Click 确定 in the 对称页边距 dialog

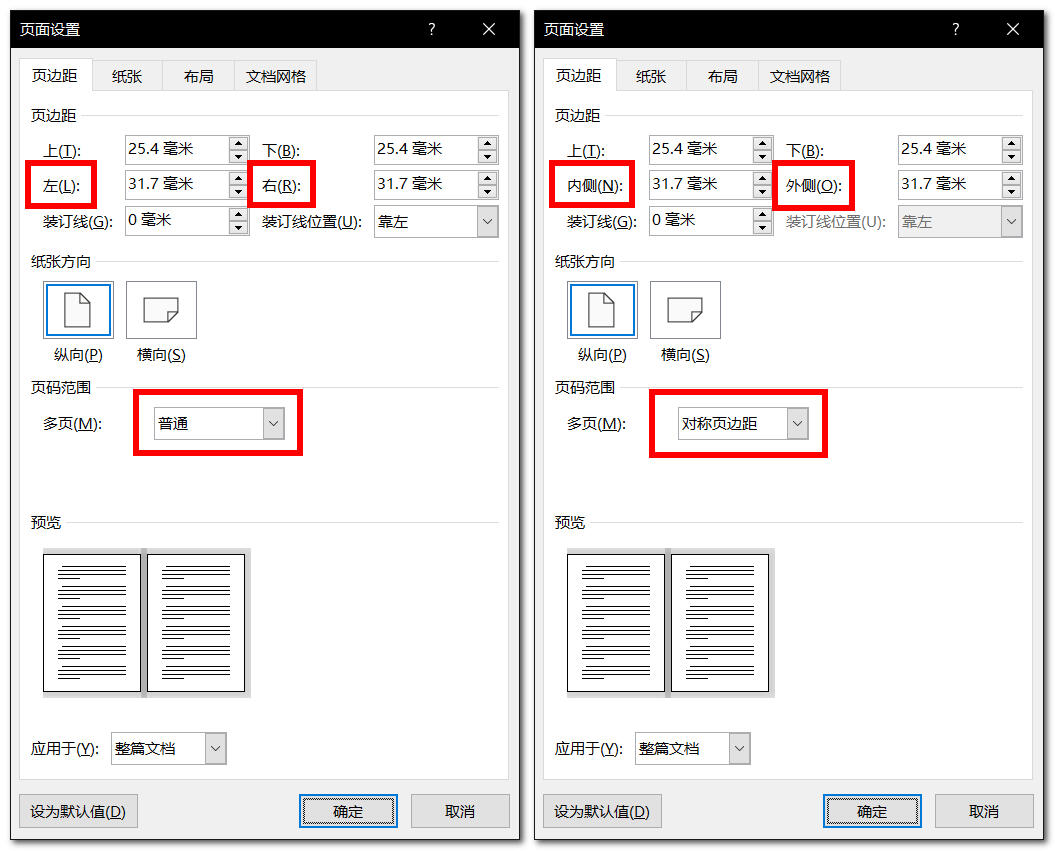coord(872,811)
